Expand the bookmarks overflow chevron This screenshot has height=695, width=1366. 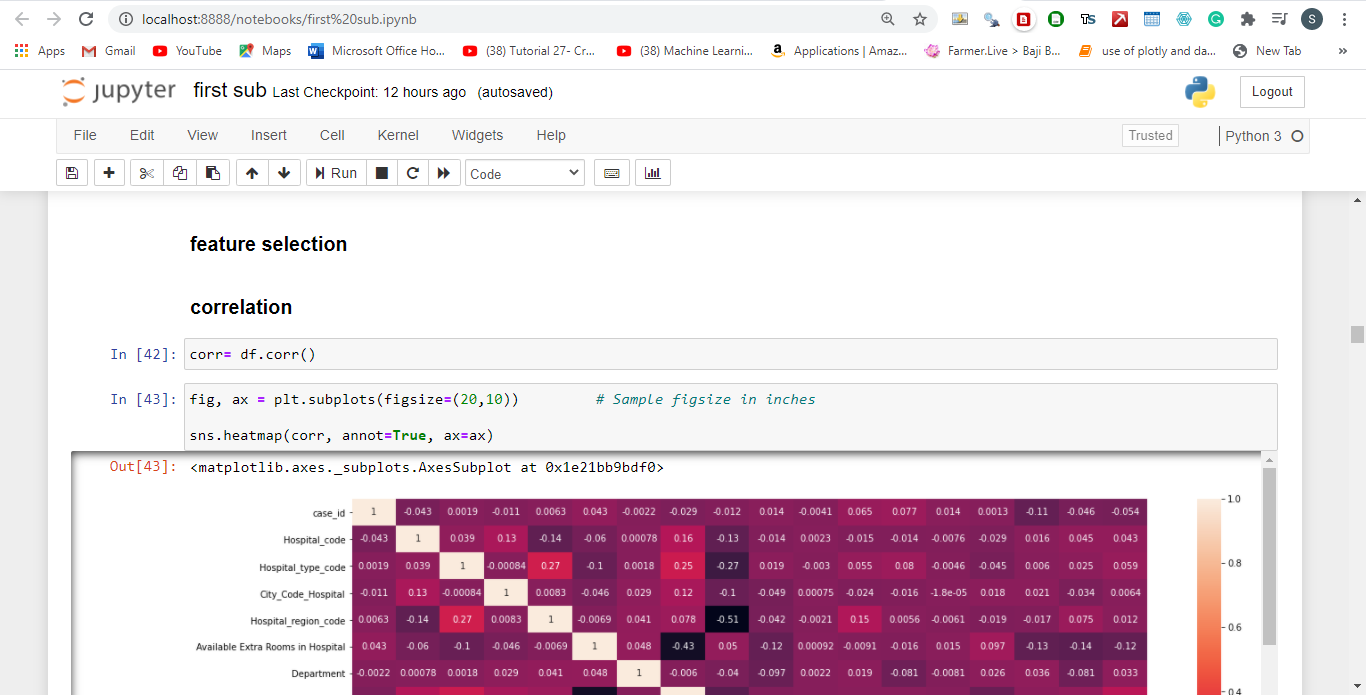click(1342, 51)
